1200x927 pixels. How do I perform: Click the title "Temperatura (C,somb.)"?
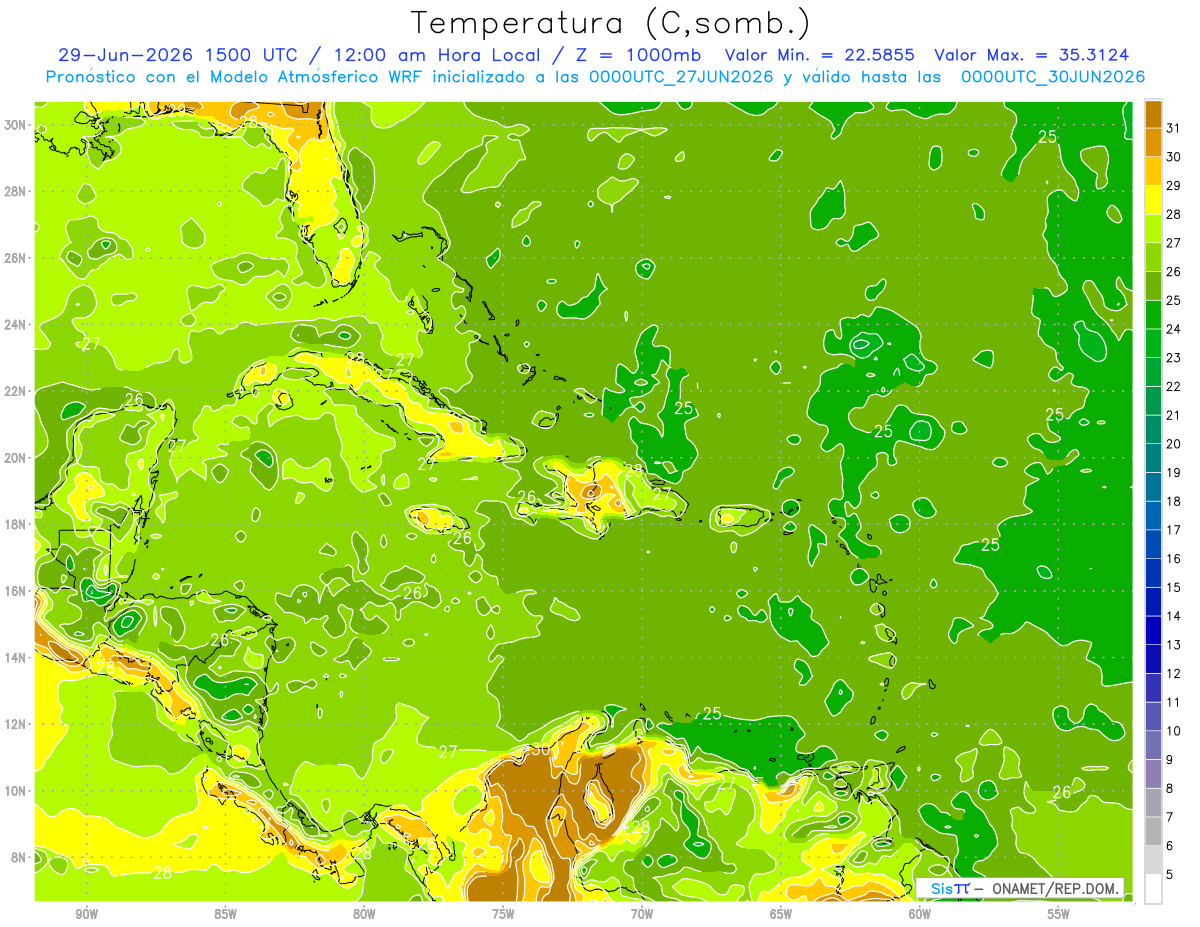(610, 23)
